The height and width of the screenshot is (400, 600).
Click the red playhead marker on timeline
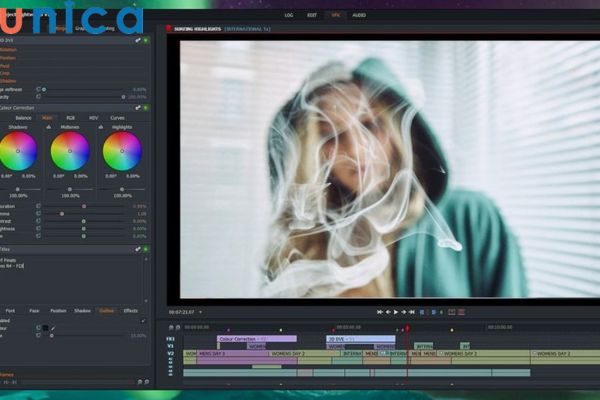tap(407, 328)
